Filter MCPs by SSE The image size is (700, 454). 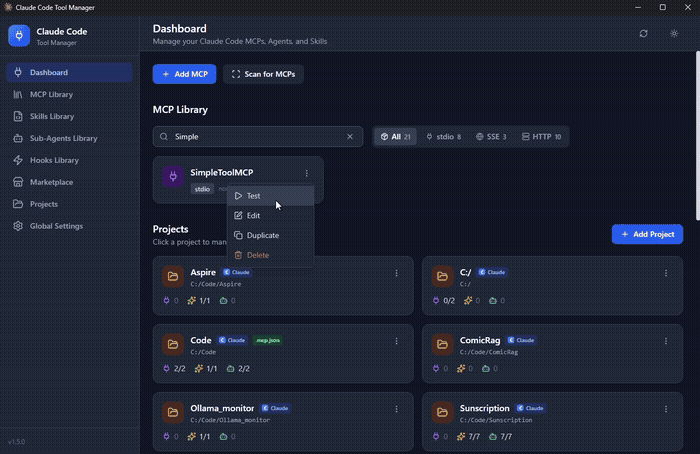(491, 137)
